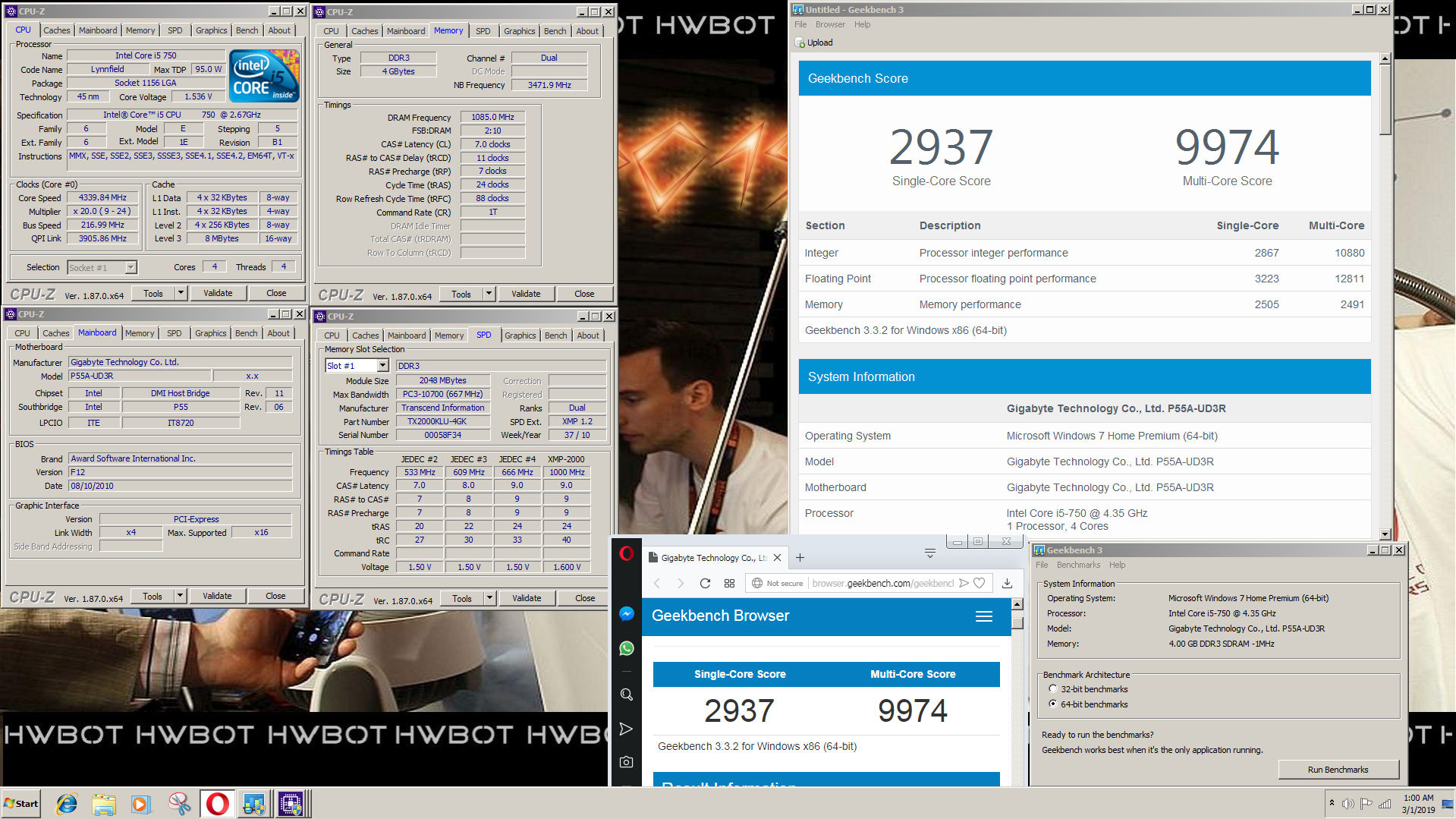Click the Opera menu logo
This screenshot has width=1456, height=819.
click(626, 553)
